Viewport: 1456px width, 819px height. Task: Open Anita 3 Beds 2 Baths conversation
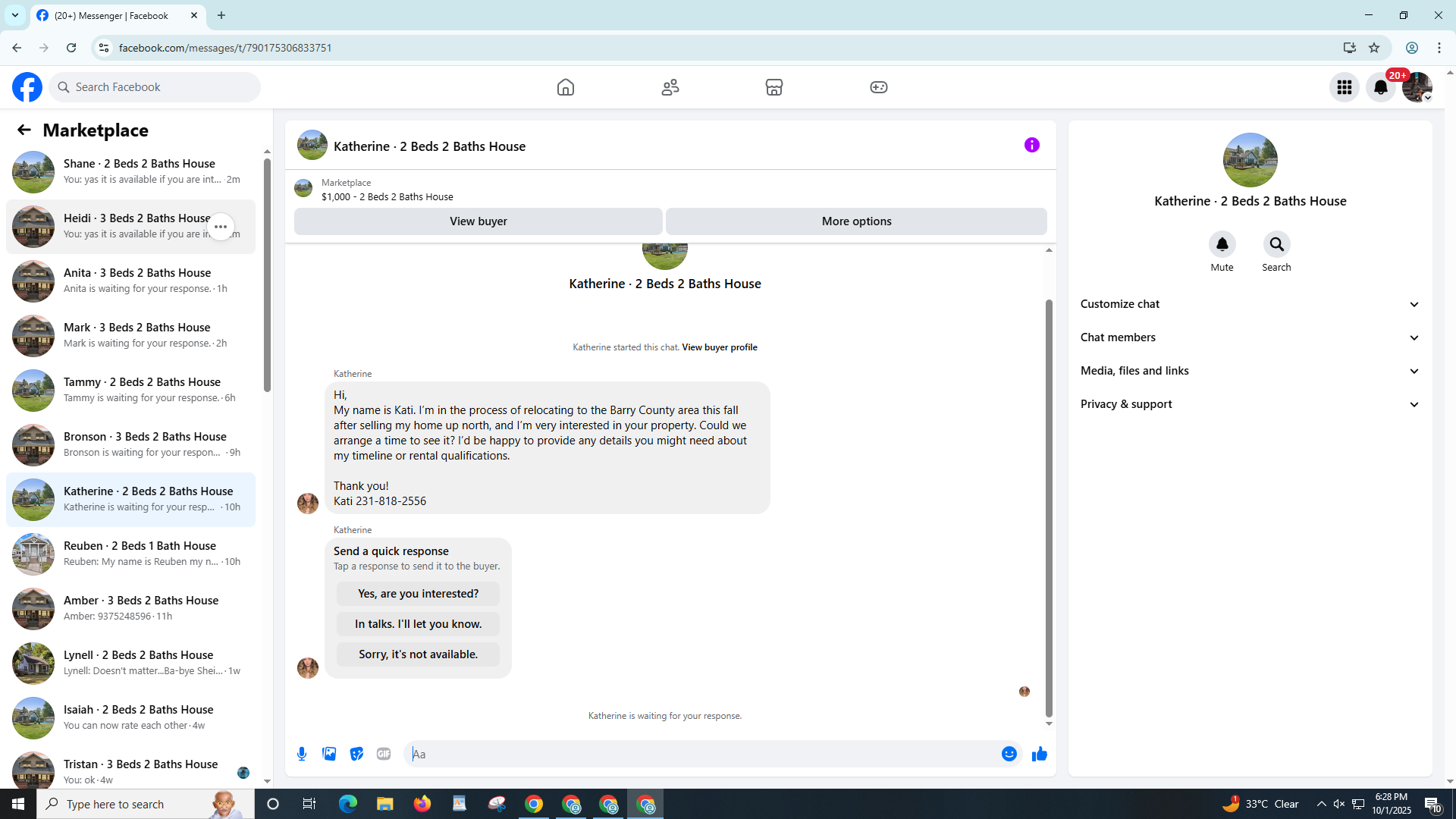130,281
